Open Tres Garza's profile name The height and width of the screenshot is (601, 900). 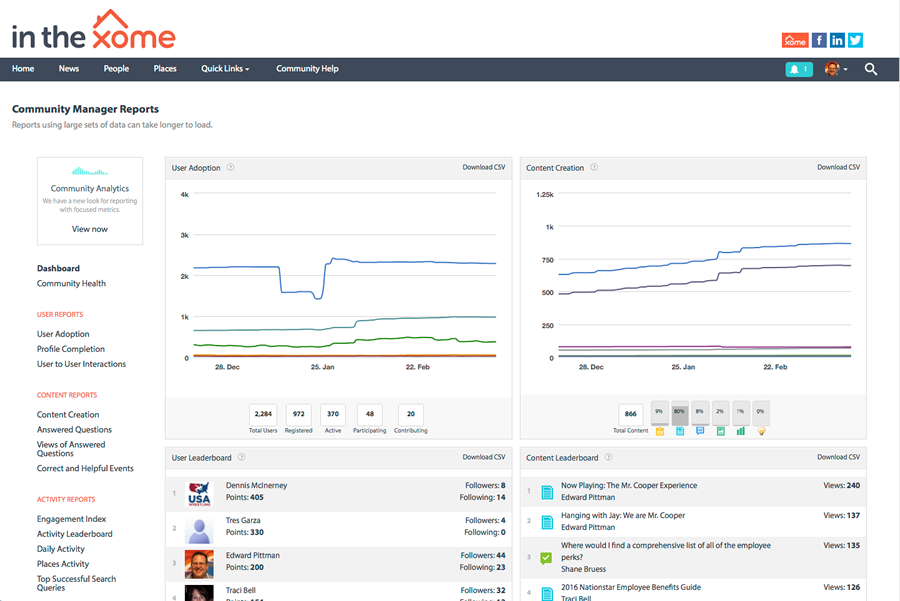point(243,521)
